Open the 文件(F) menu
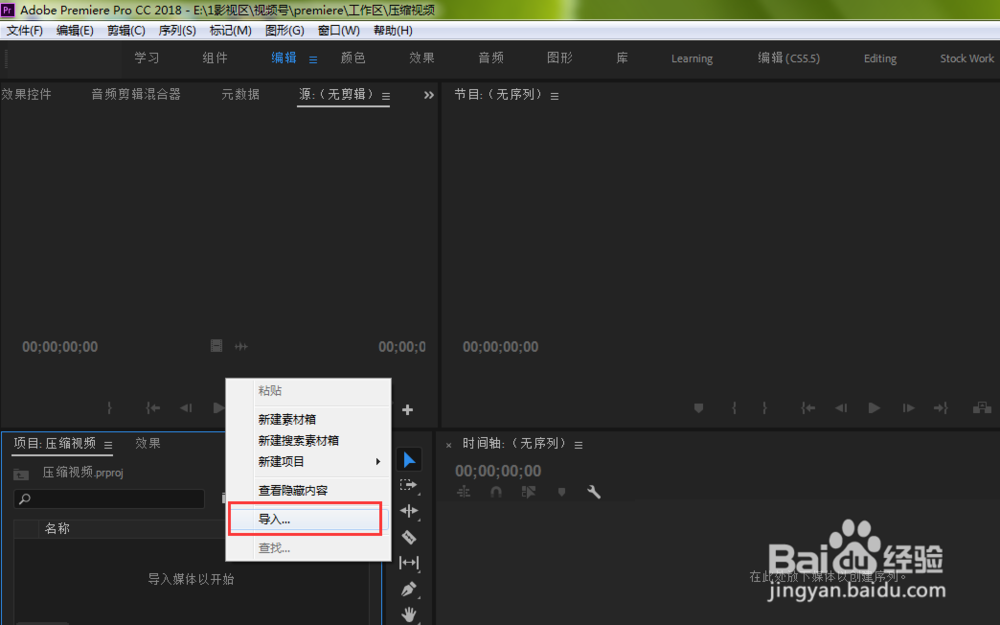Viewport: 1000px width, 625px height. click(x=24, y=31)
